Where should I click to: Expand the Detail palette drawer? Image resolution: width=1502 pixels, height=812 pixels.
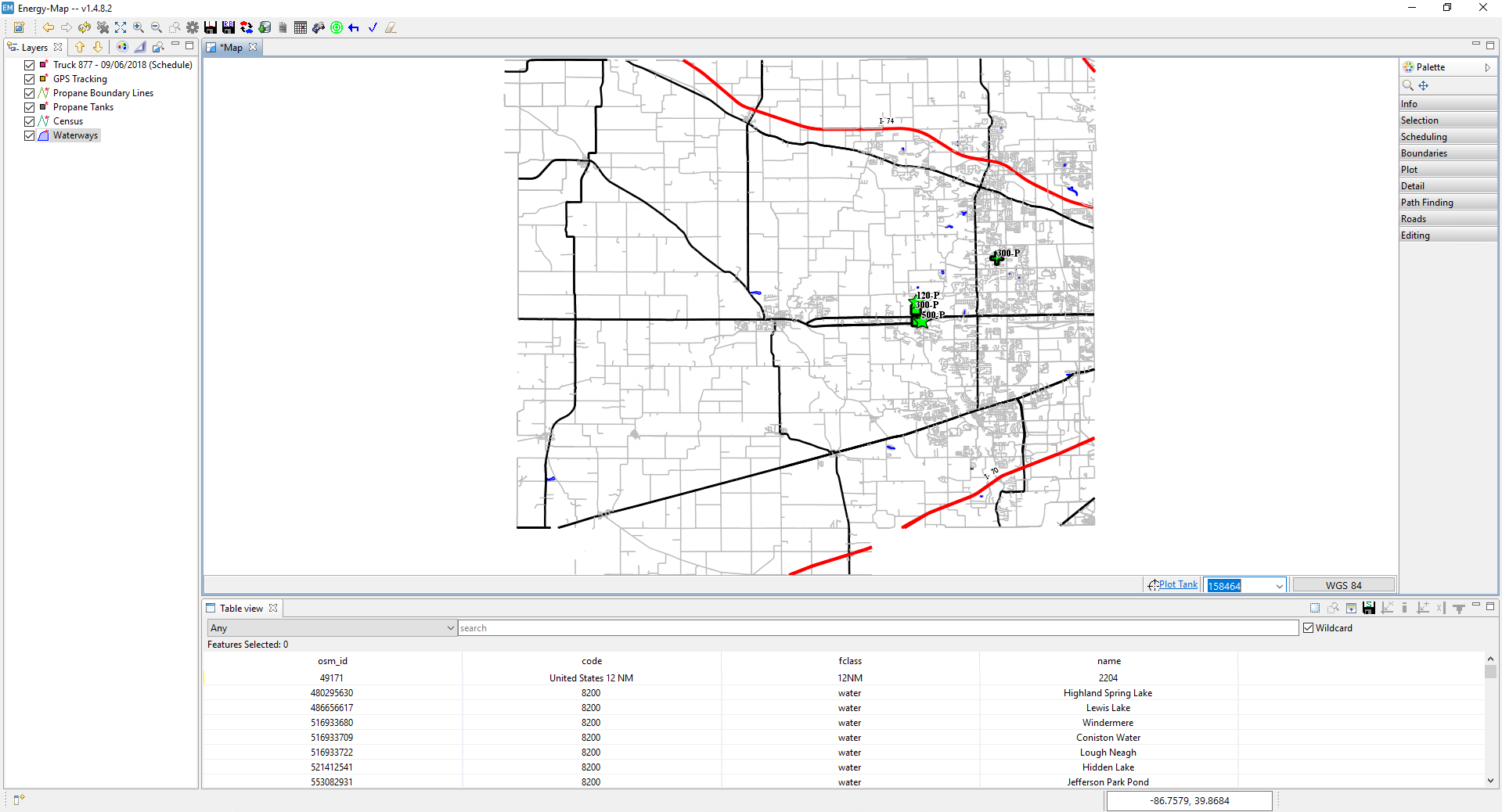pyautogui.click(x=1448, y=186)
